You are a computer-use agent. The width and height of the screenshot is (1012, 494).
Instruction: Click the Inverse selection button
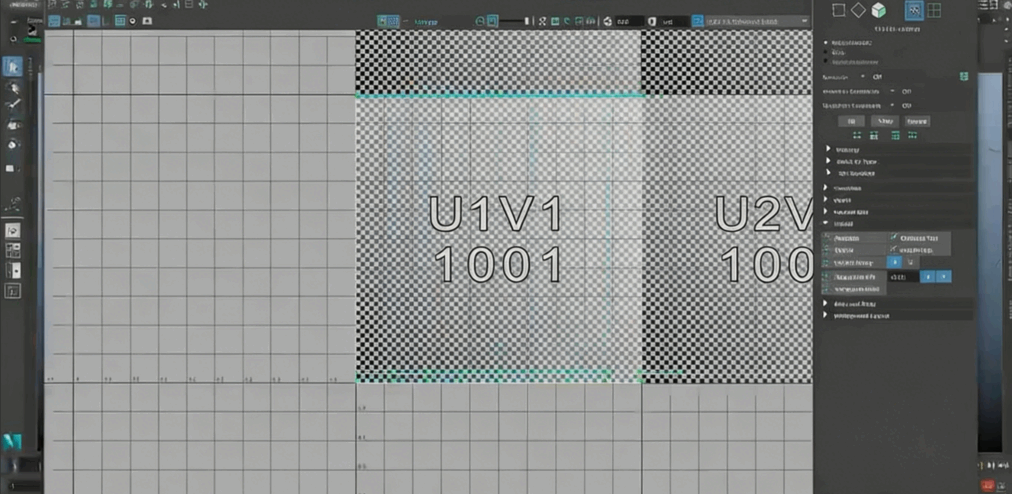click(x=910, y=120)
